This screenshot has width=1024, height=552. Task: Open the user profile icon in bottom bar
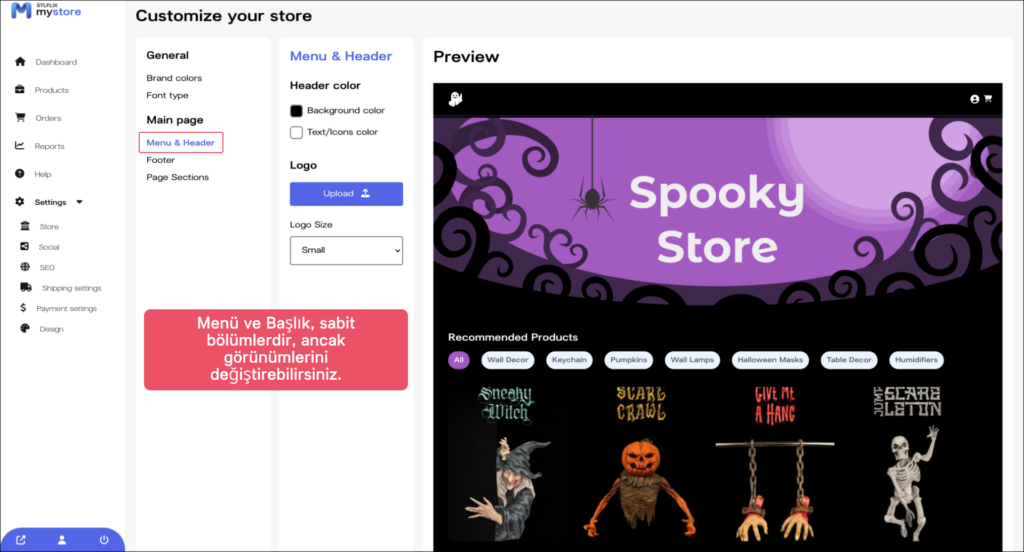tap(62, 540)
